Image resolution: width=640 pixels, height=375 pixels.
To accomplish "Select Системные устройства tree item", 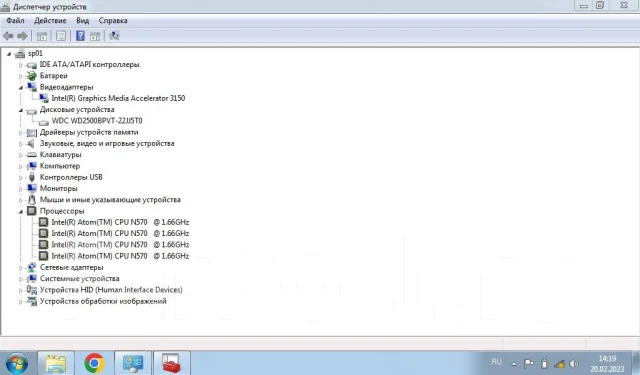I will click(x=80, y=279).
